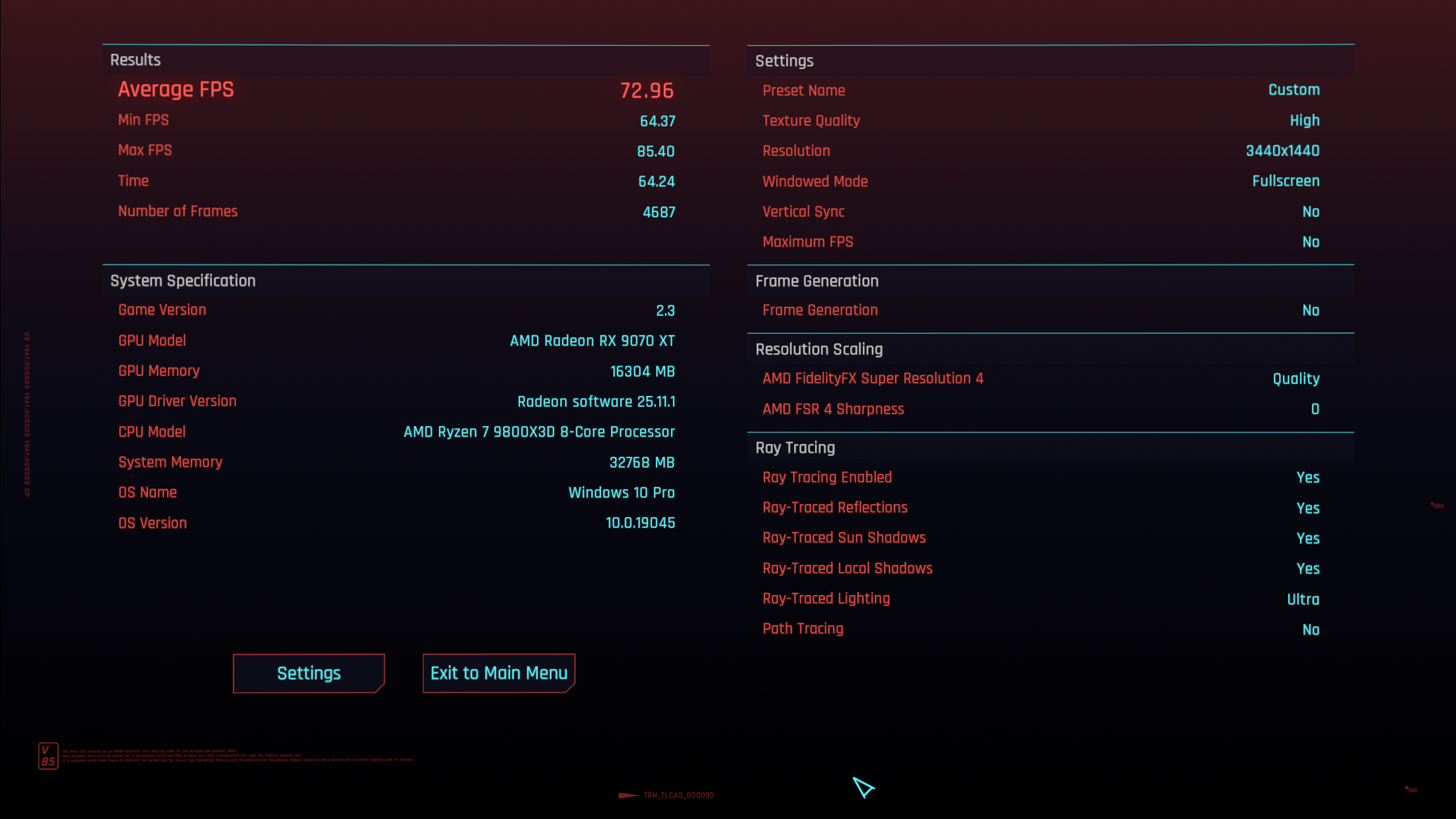Click the Settings button
Viewport: 1456px width, 819px height.
(308, 673)
